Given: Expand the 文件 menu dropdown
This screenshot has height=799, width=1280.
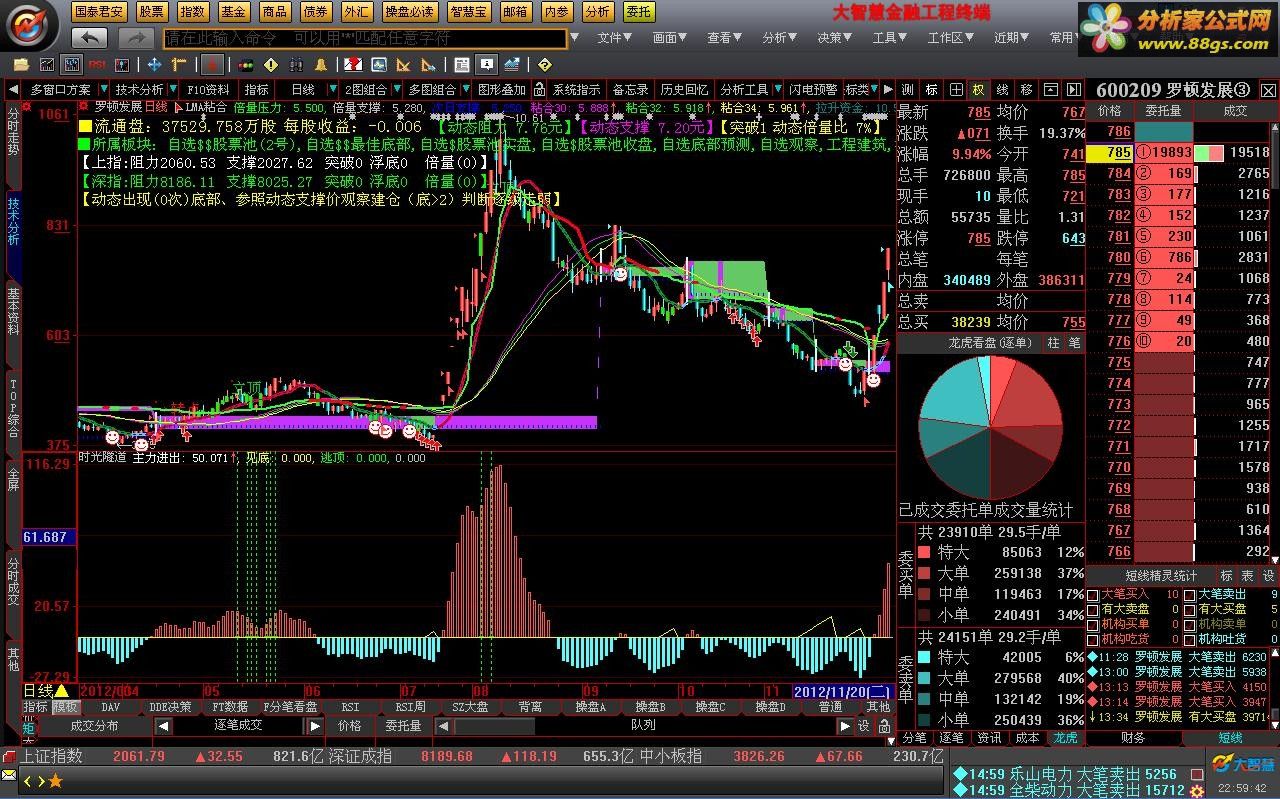Looking at the screenshot, I should coord(615,38).
